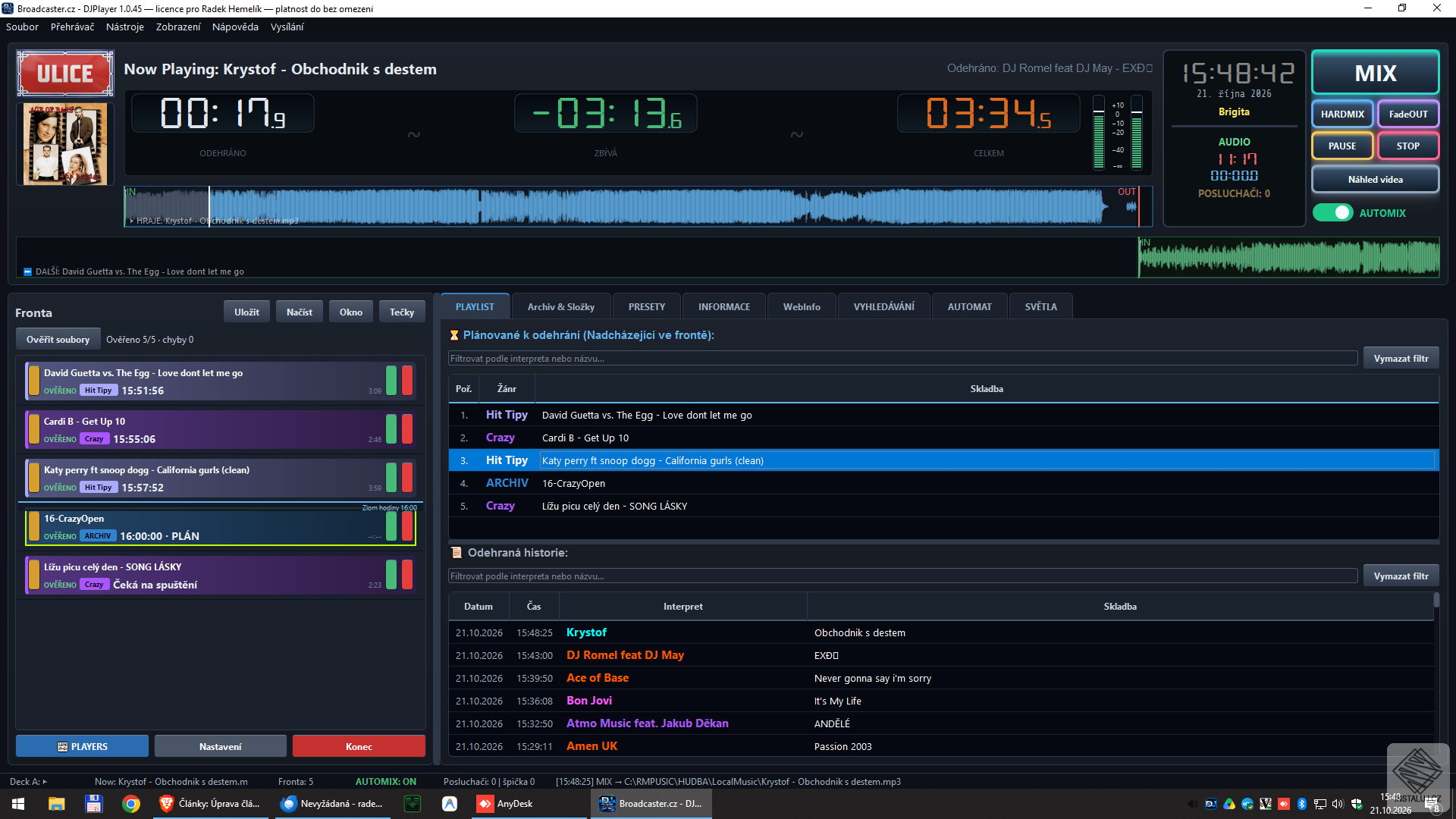Click the HARDMIX button

(x=1342, y=115)
